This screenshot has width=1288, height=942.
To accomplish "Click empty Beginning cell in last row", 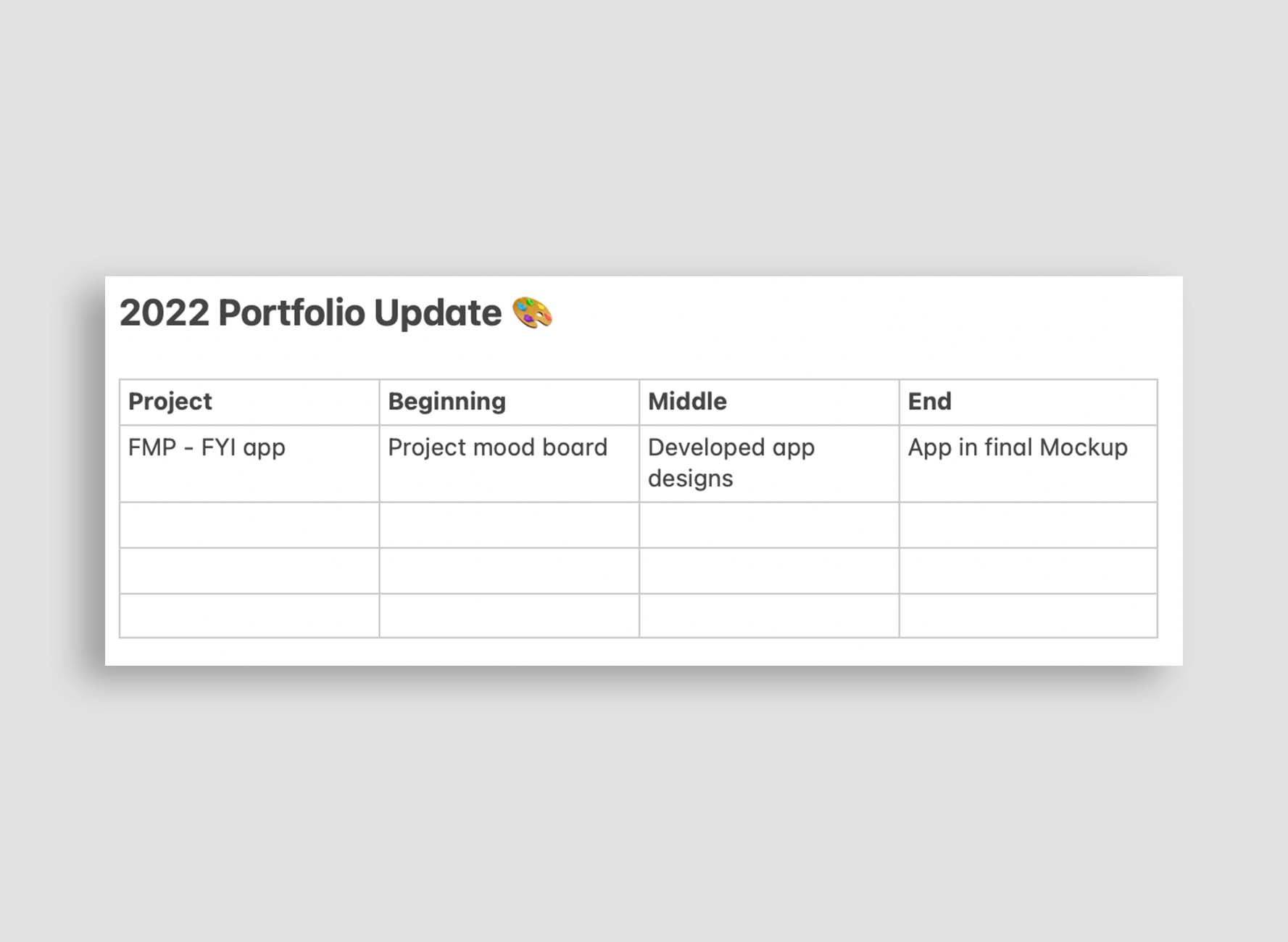I will tap(510, 616).
